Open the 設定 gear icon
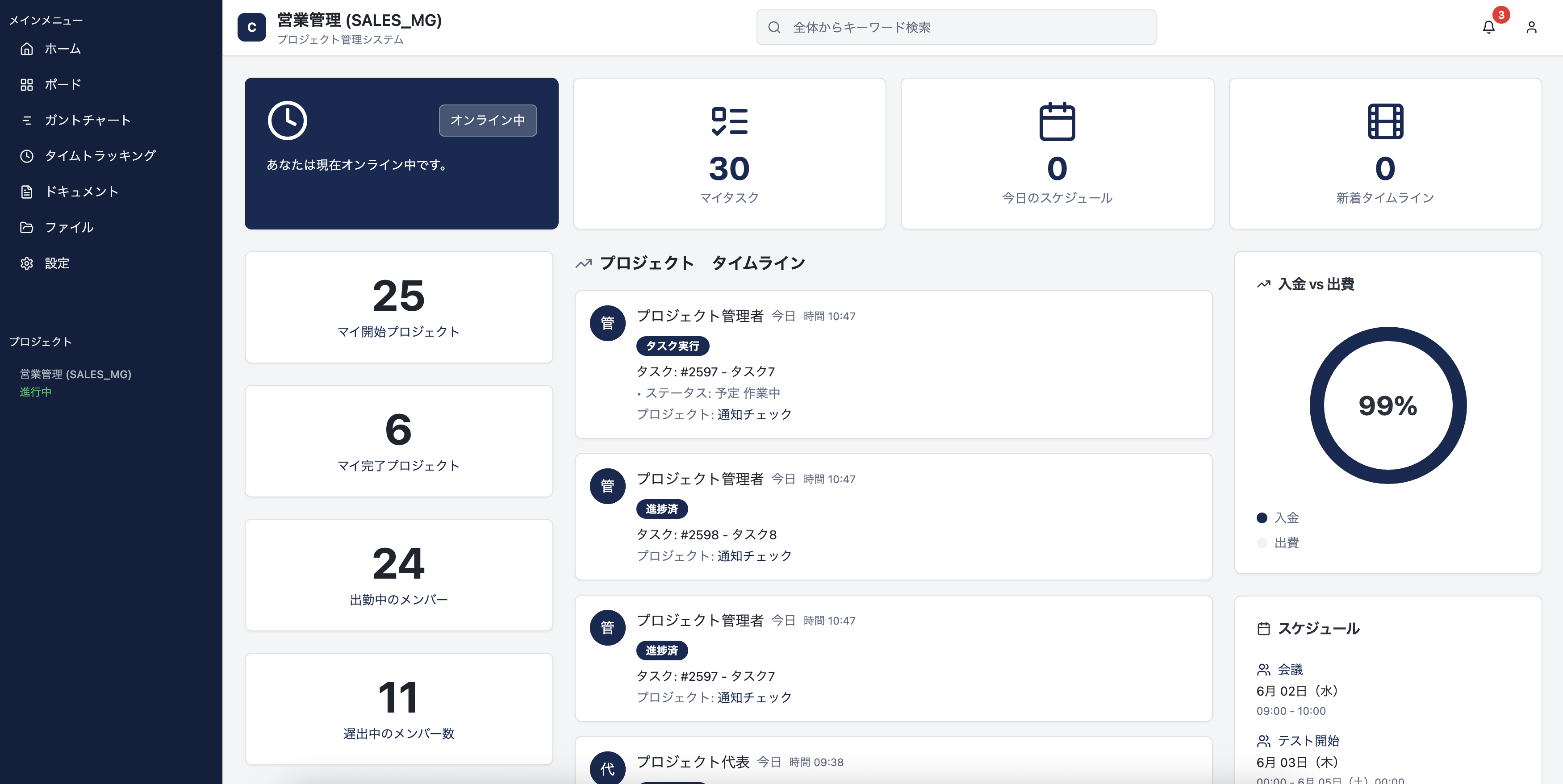 click(x=27, y=263)
